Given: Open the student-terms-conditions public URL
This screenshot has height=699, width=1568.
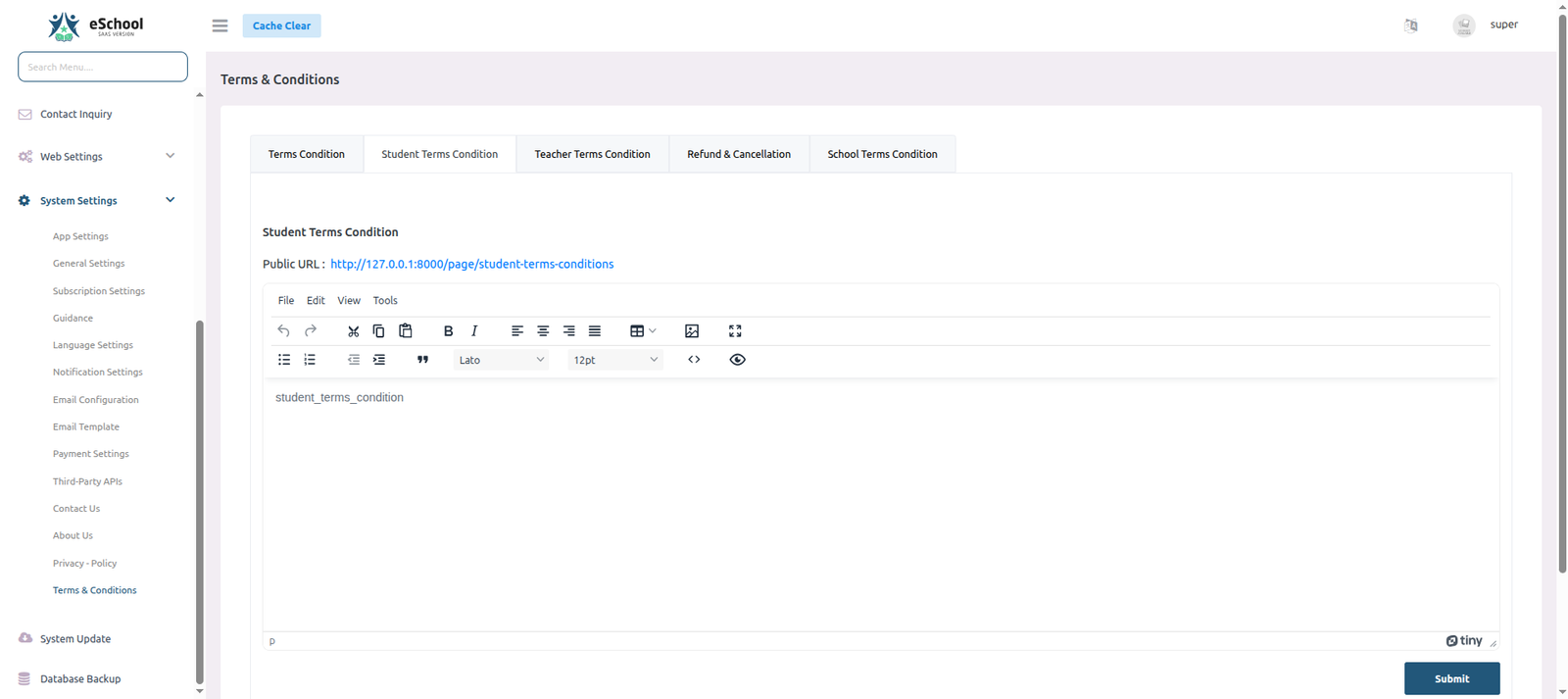Looking at the screenshot, I should point(471,264).
